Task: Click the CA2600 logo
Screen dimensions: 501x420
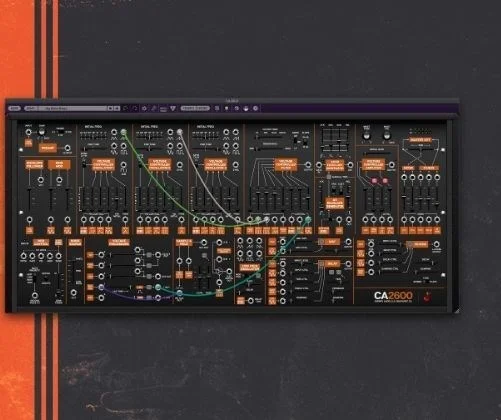Action: [393, 296]
